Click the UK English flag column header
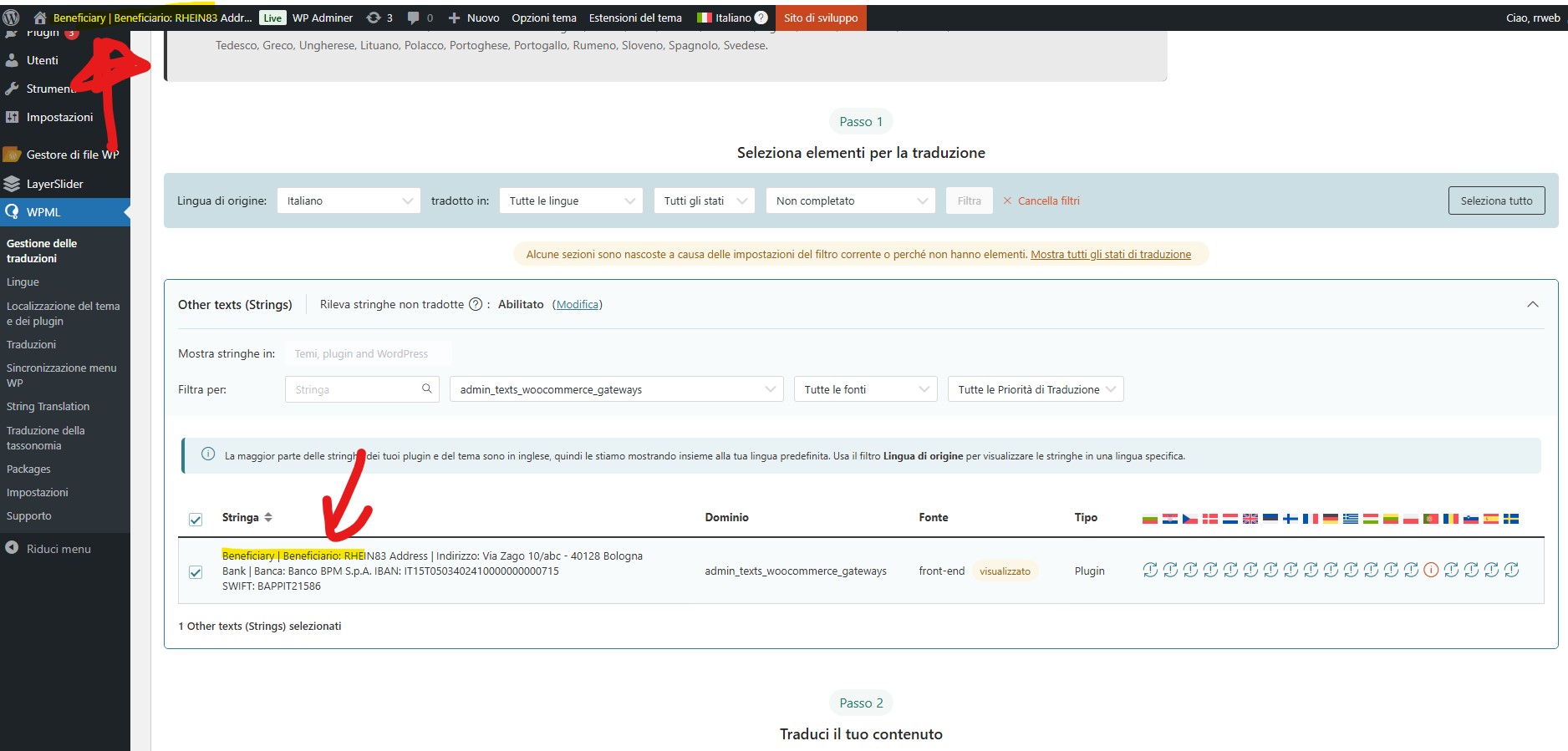This screenshot has width=1568, height=751. click(x=1250, y=519)
